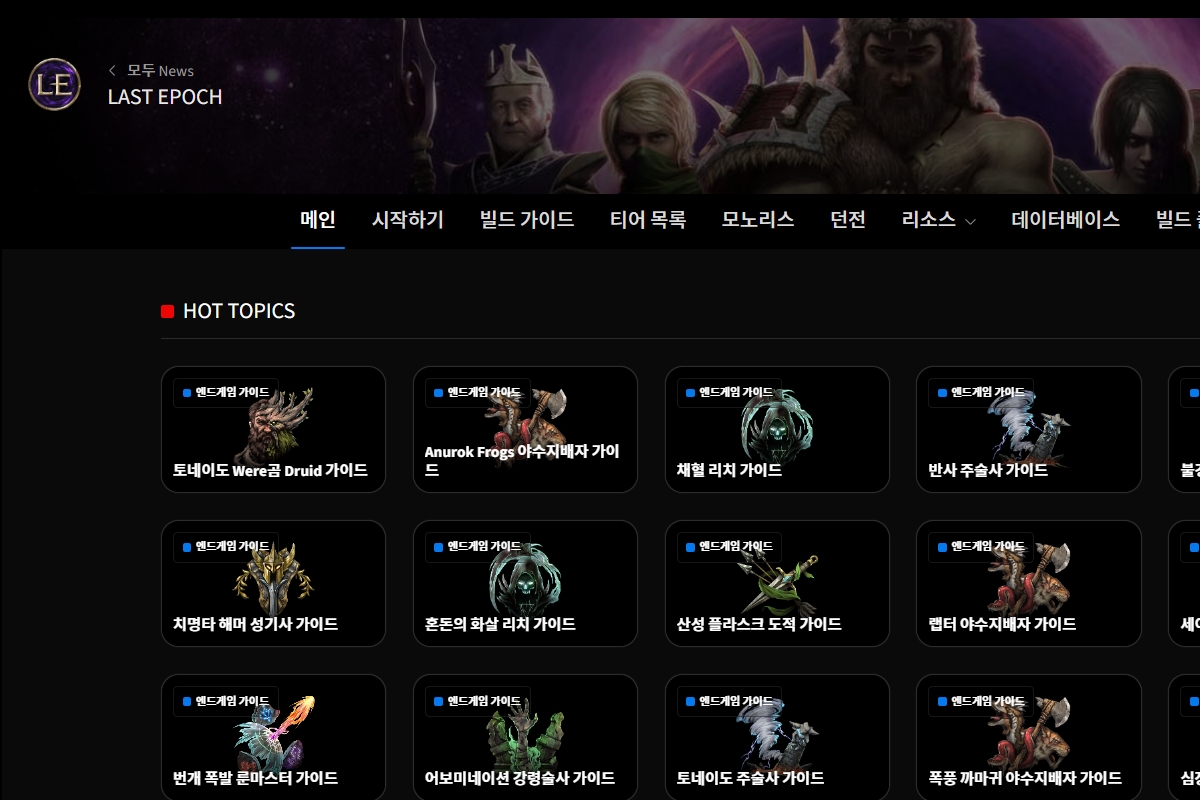
Task: Click the 산성 플라스크 도적 daggers icon
Action: click(777, 582)
